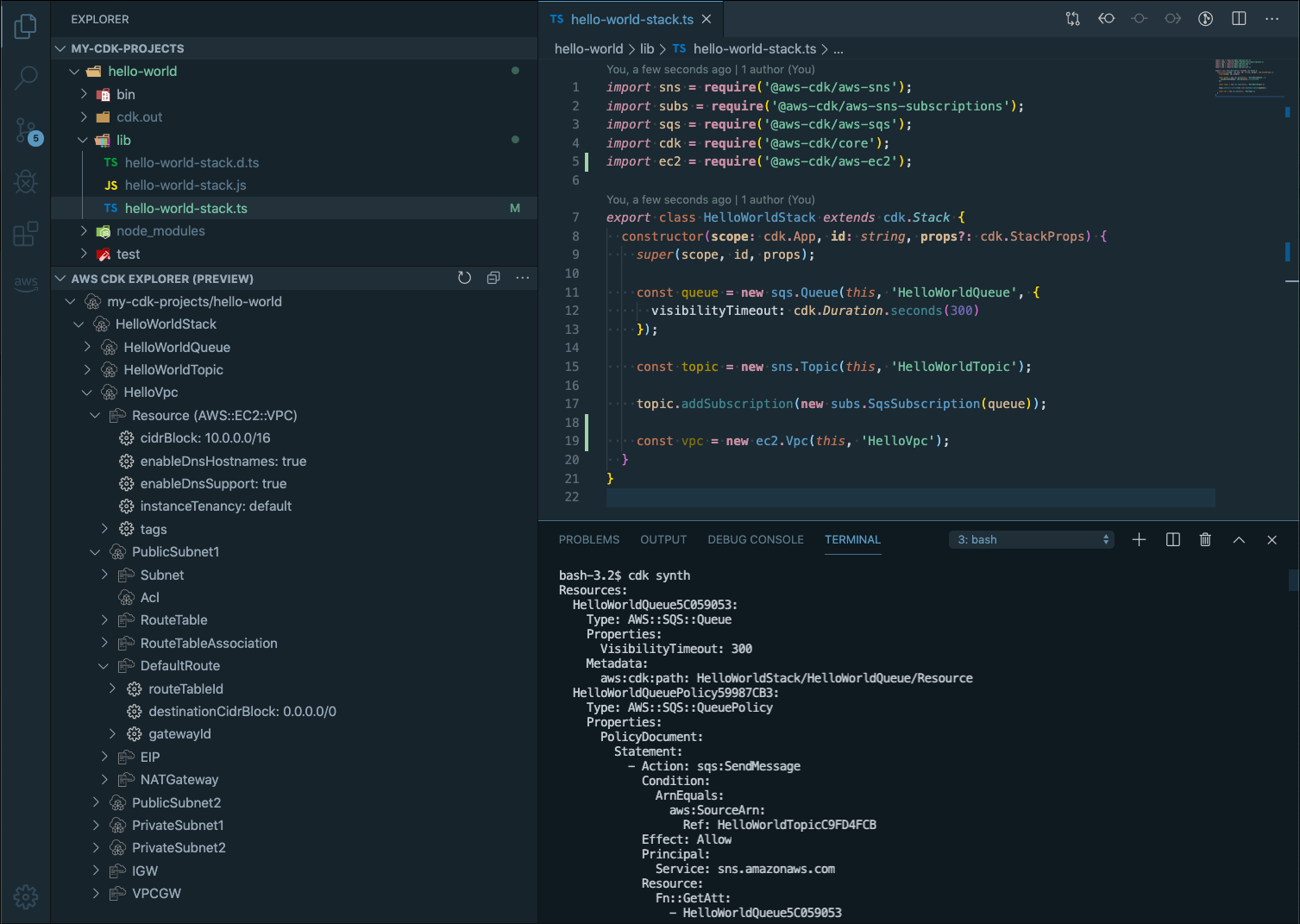Viewport: 1300px width, 924px height.
Task: Switch to the Problems tab
Action: [x=589, y=539]
